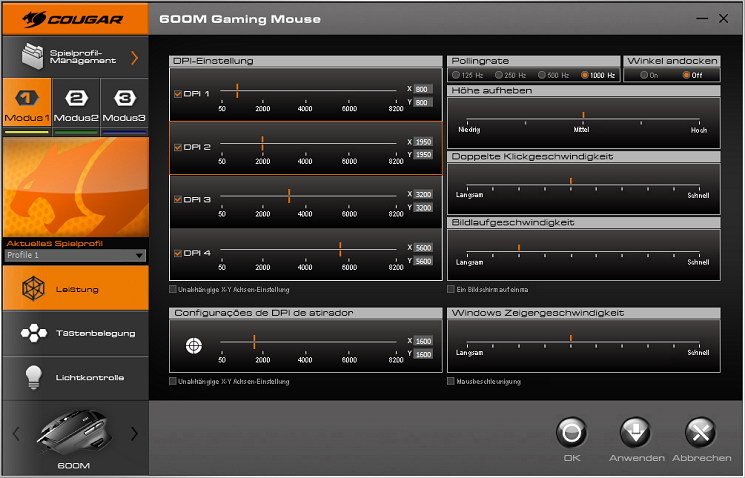Go to next mouse device arrow

click(134, 433)
